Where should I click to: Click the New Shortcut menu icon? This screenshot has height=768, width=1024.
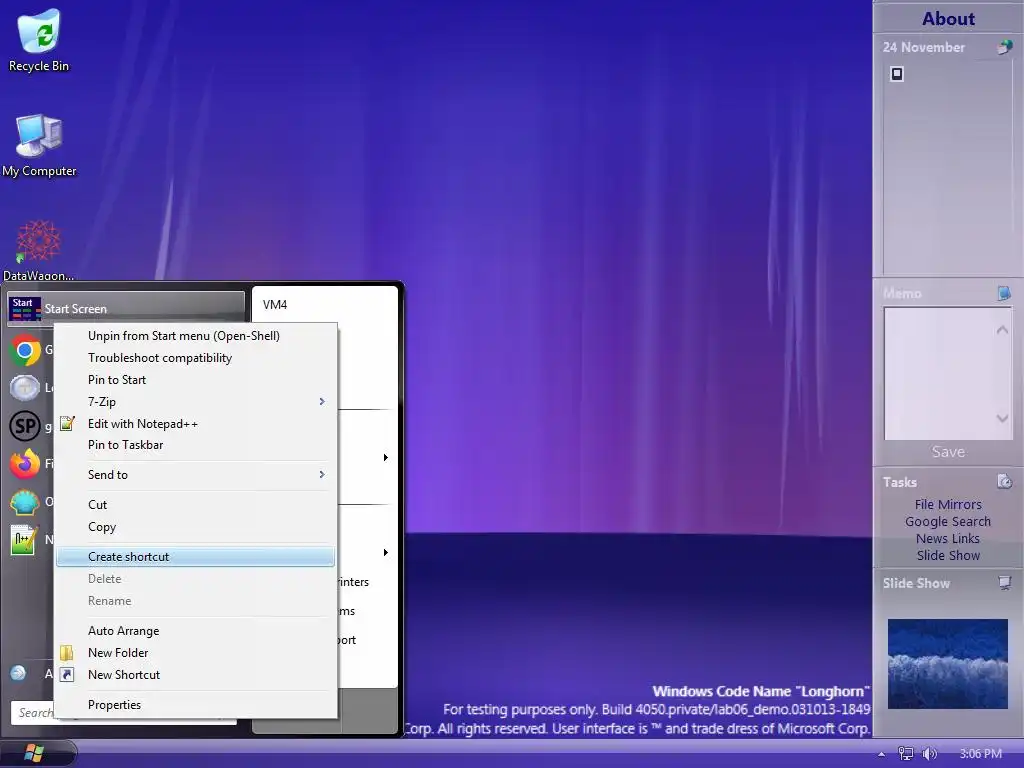(67, 675)
